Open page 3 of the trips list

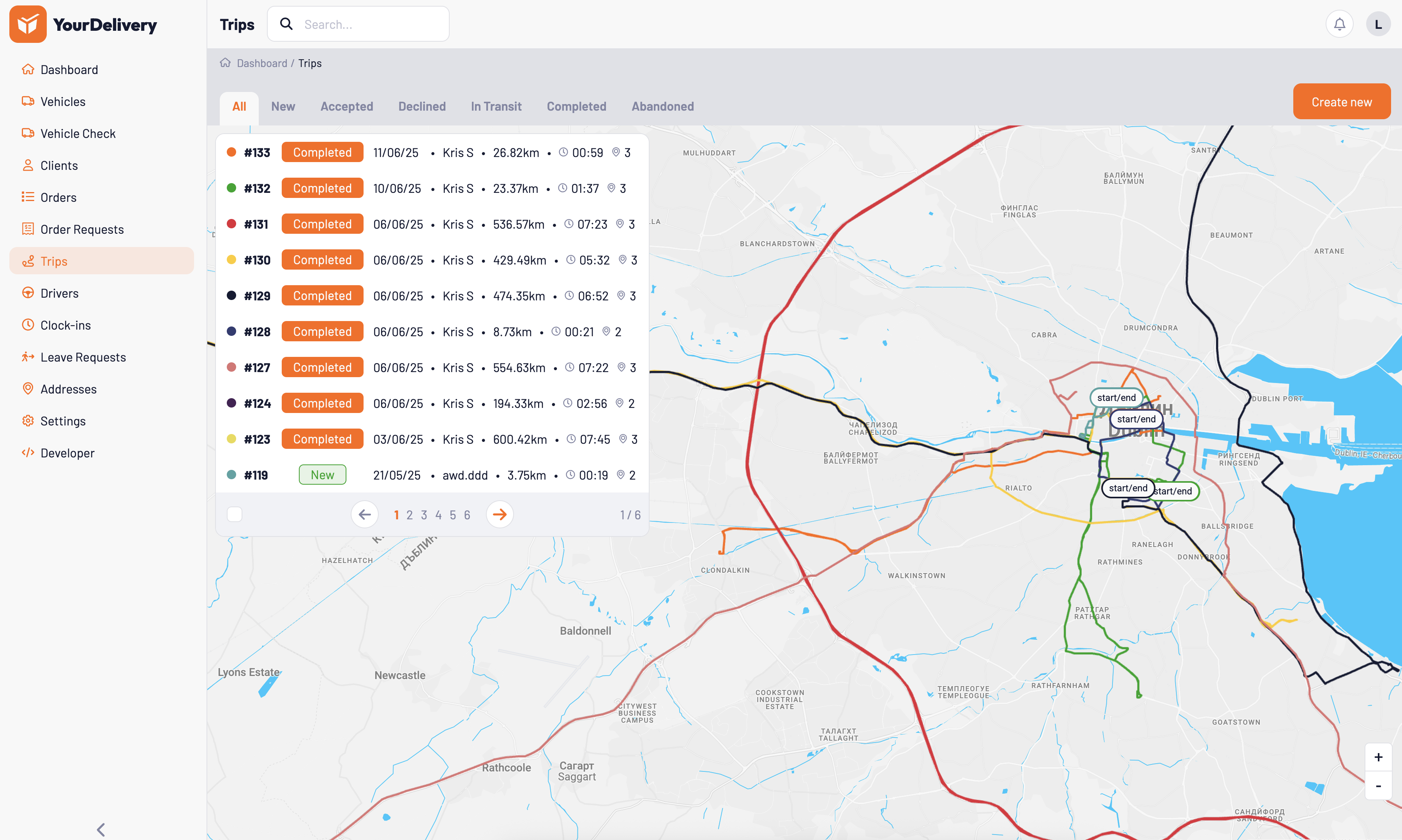tap(424, 515)
